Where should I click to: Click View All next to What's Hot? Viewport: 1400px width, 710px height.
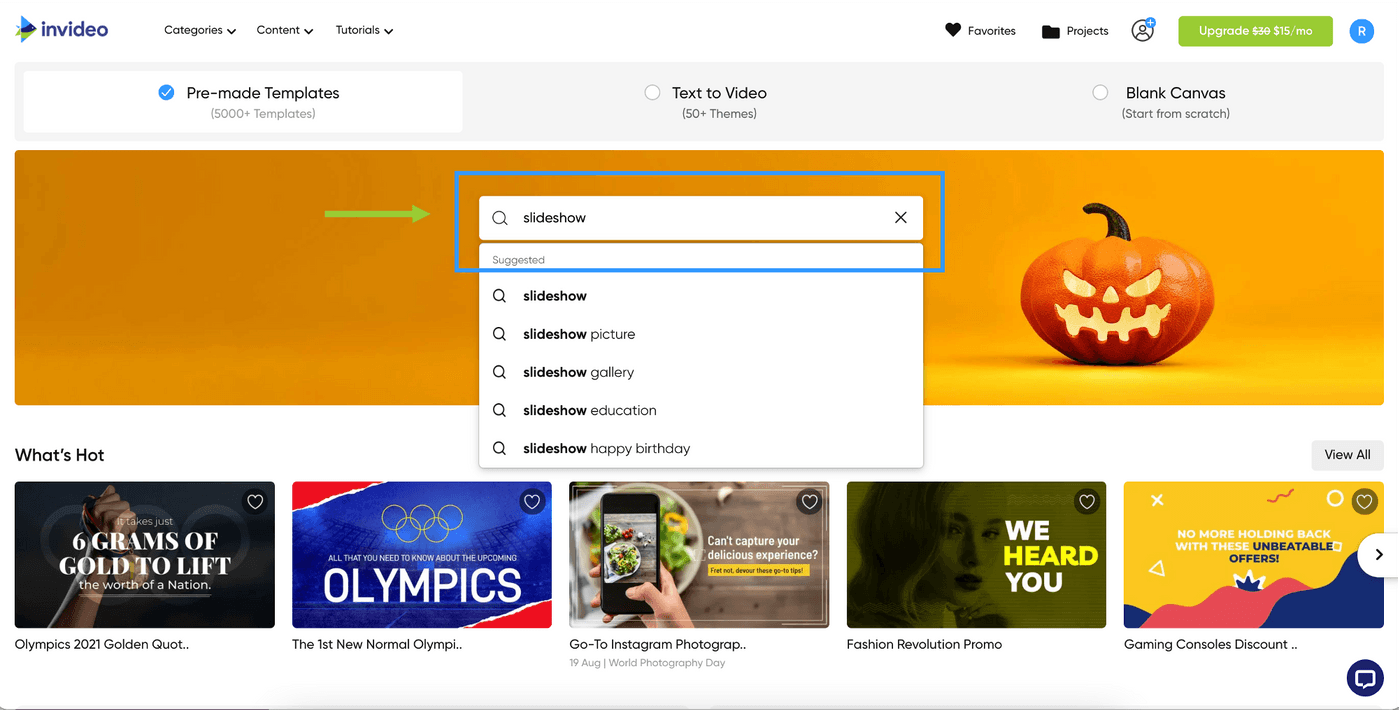tap(1347, 455)
